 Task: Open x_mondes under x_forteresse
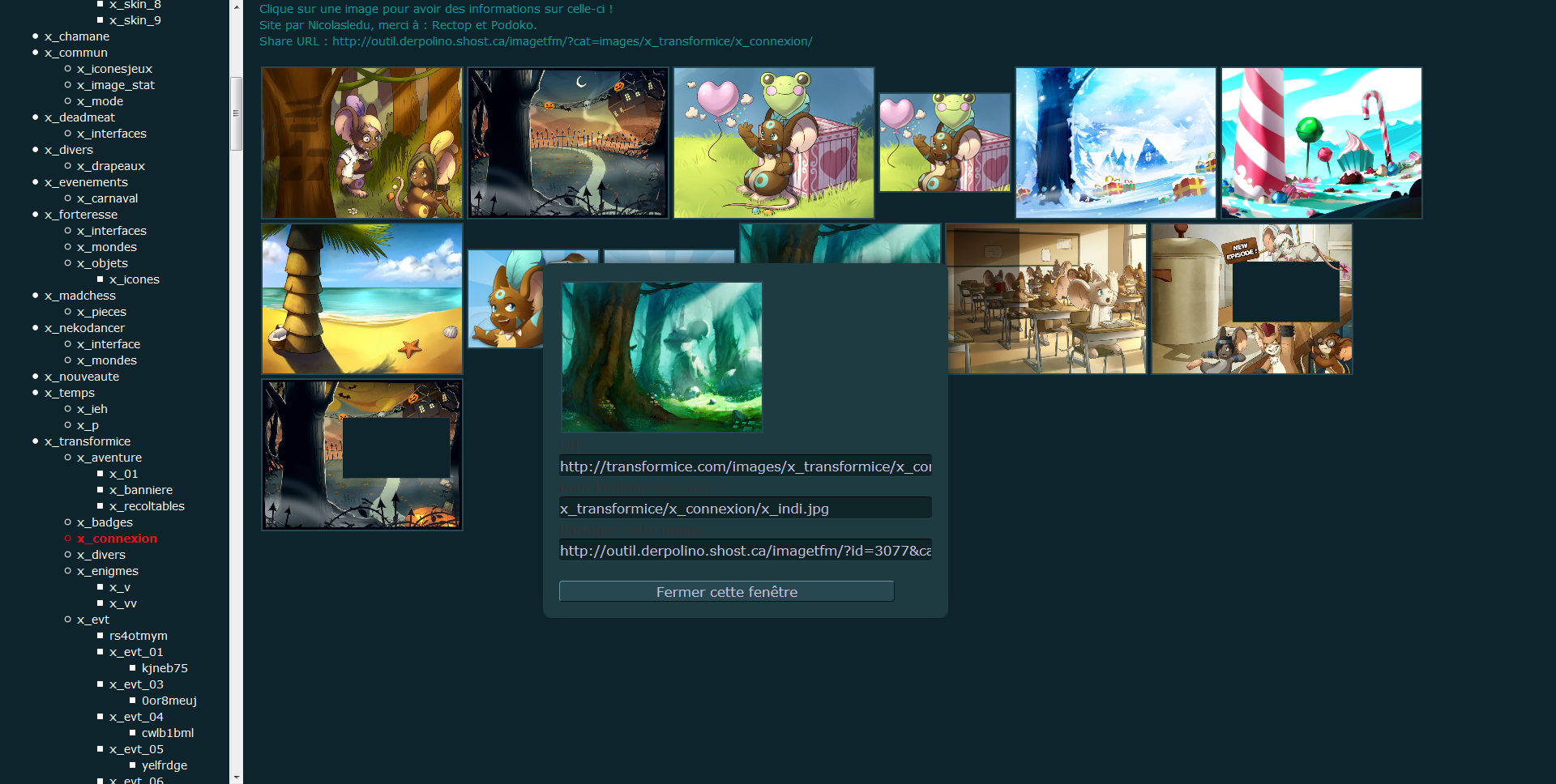[107, 247]
